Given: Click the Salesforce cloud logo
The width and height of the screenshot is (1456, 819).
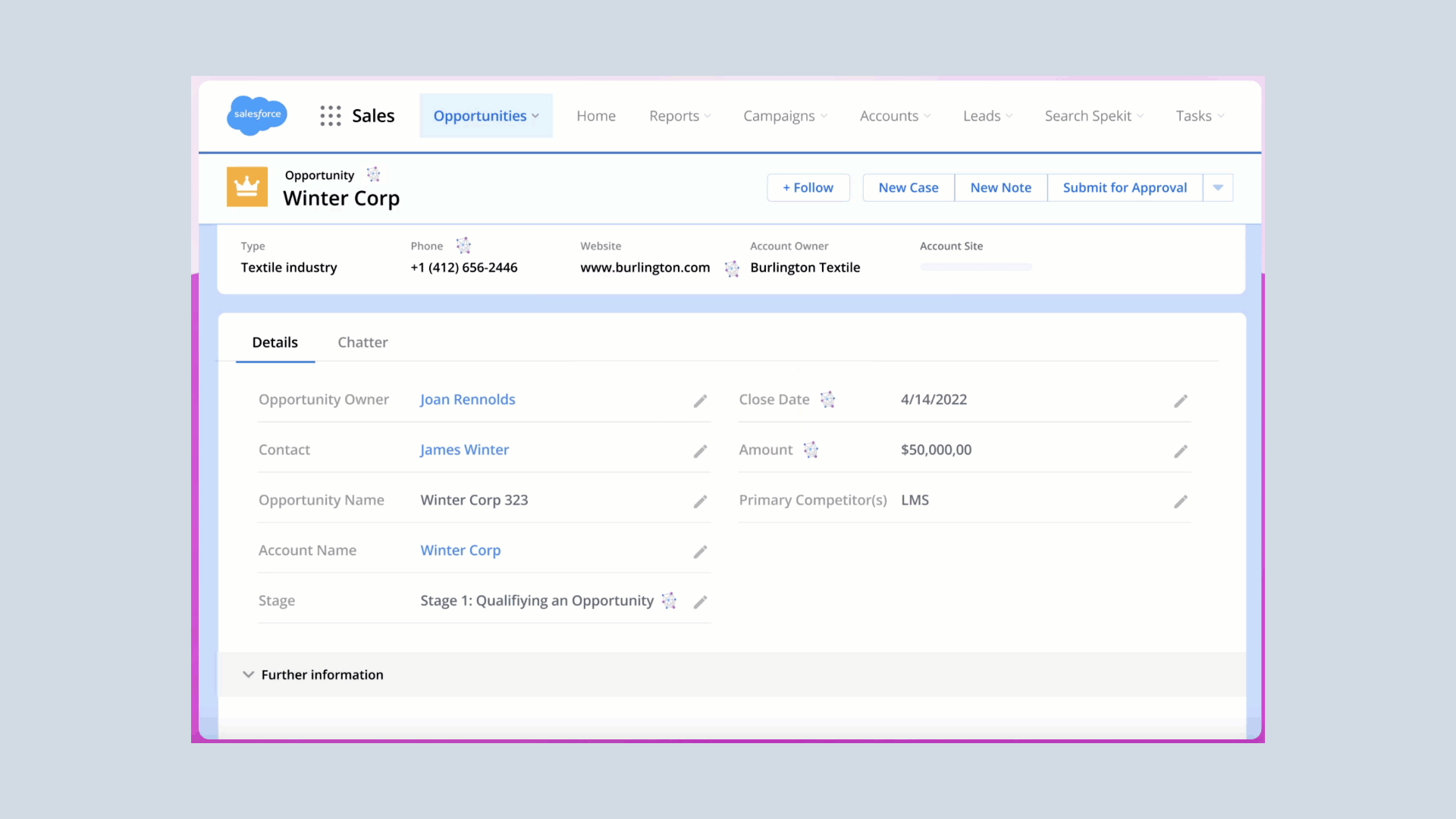Looking at the screenshot, I should [257, 115].
